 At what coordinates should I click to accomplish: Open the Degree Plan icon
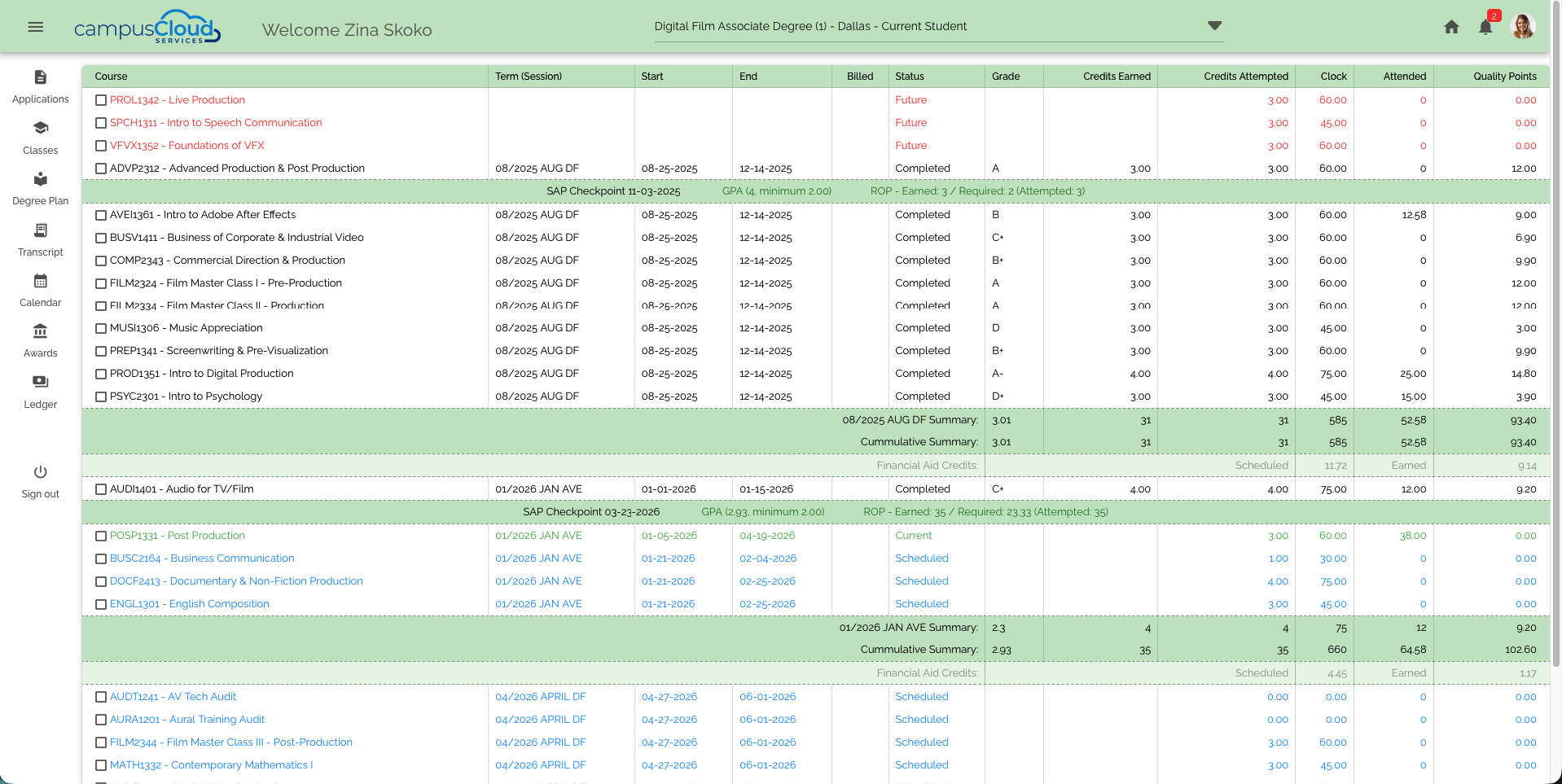(40, 179)
